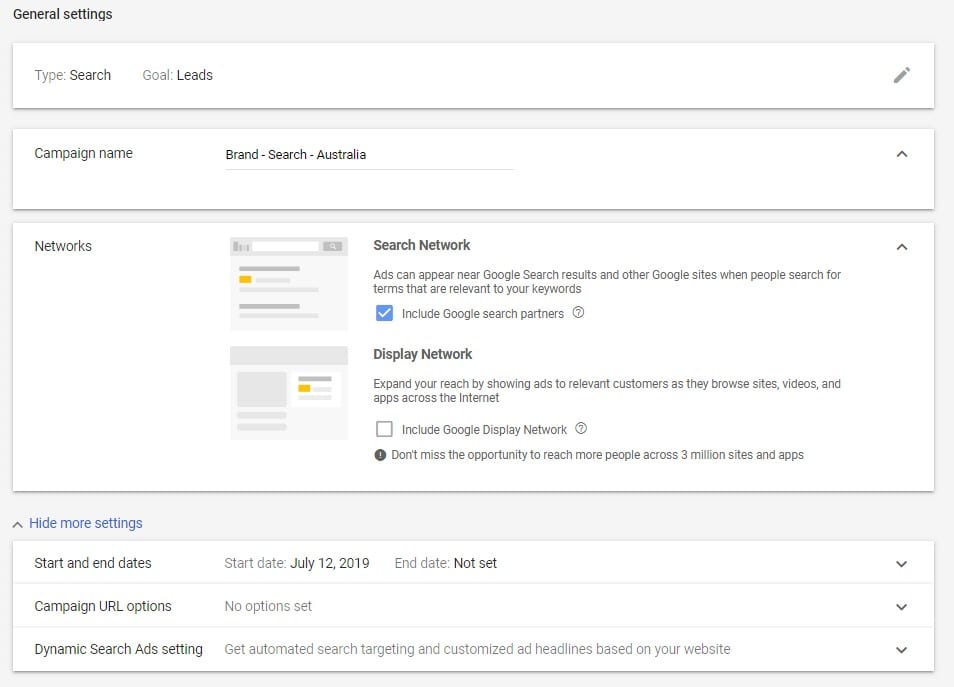The height and width of the screenshot is (687, 954).
Task: Click the Display Network preview illustration
Action: pyautogui.click(x=289, y=393)
